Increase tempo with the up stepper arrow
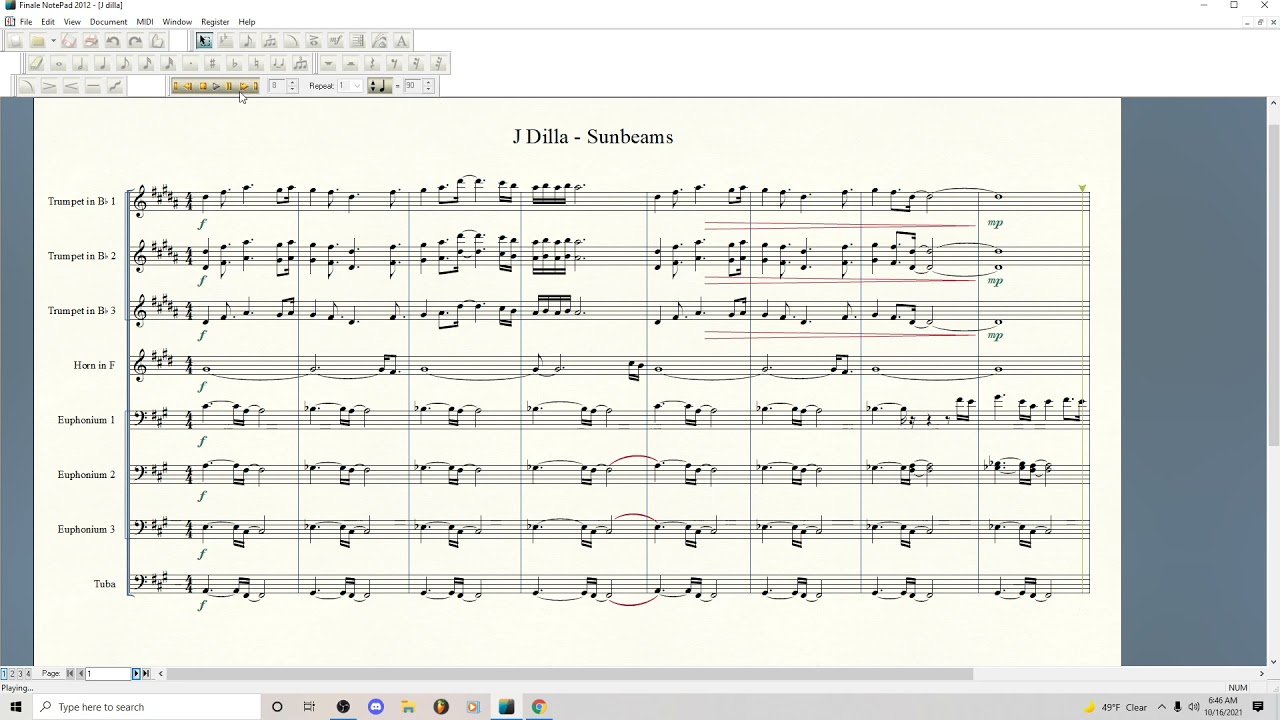Screen dimensions: 1280x720 [428, 82]
